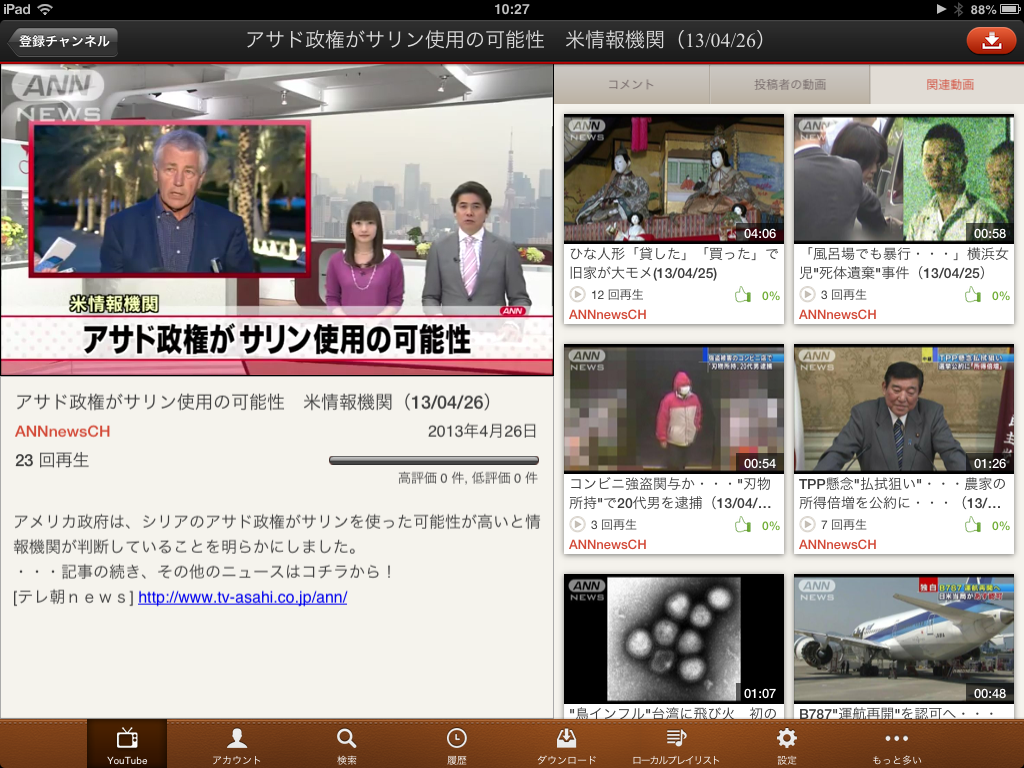Tap thumbs-up icon on TPP懸念 card
This screenshot has height=768, width=1024.
972,524
